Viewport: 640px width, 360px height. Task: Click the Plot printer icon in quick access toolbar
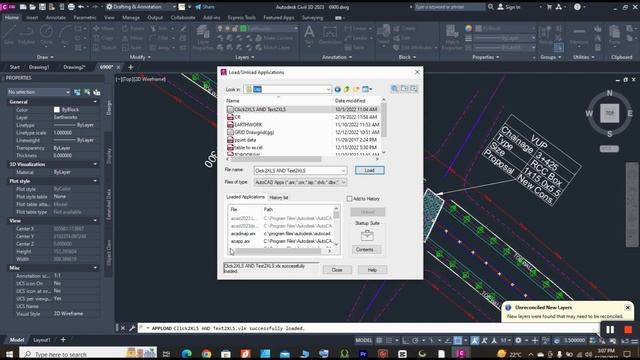point(71,7)
